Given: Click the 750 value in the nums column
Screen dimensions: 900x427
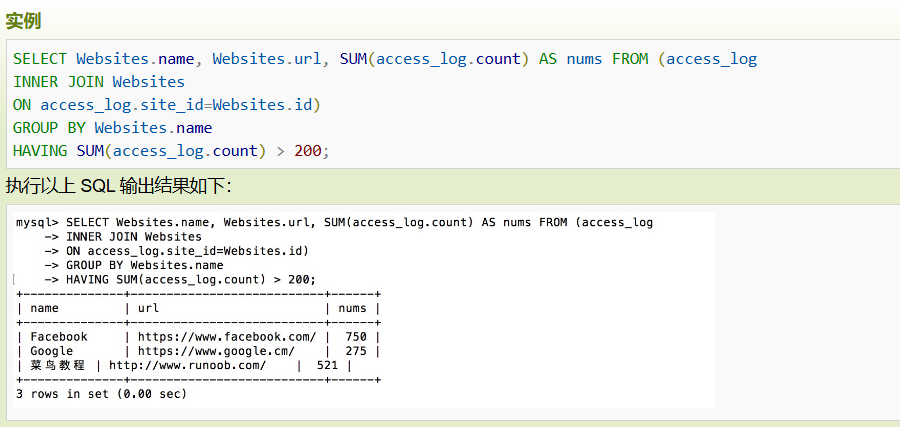Looking at the screenshot, I should click(x=355, y=337).
